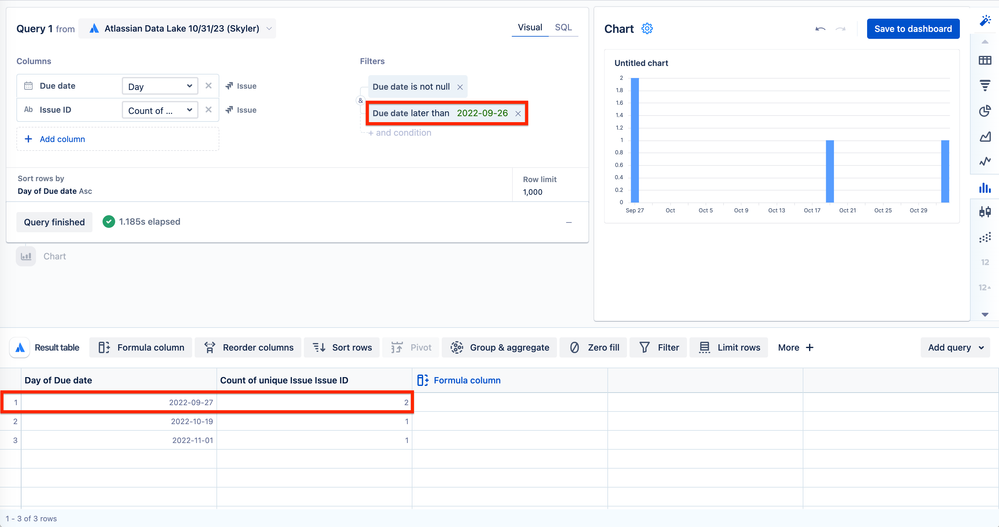Click the Formula column header link in table
Image resolution: width=999 pixels, height=527 pixels.
[459, 380]
